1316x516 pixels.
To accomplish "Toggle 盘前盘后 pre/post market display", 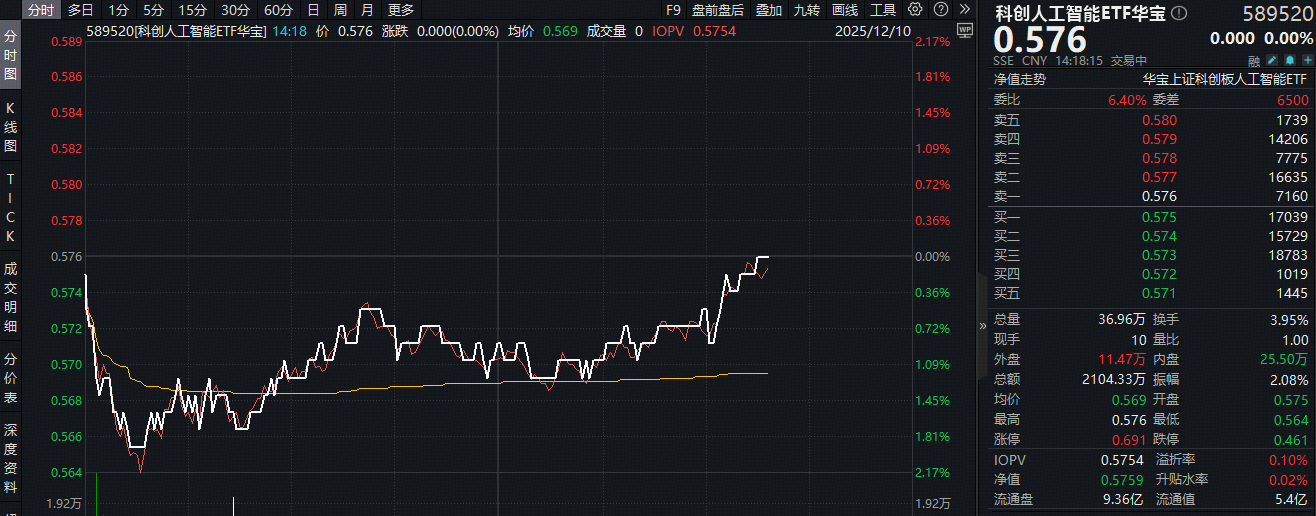I will (717, 10).
